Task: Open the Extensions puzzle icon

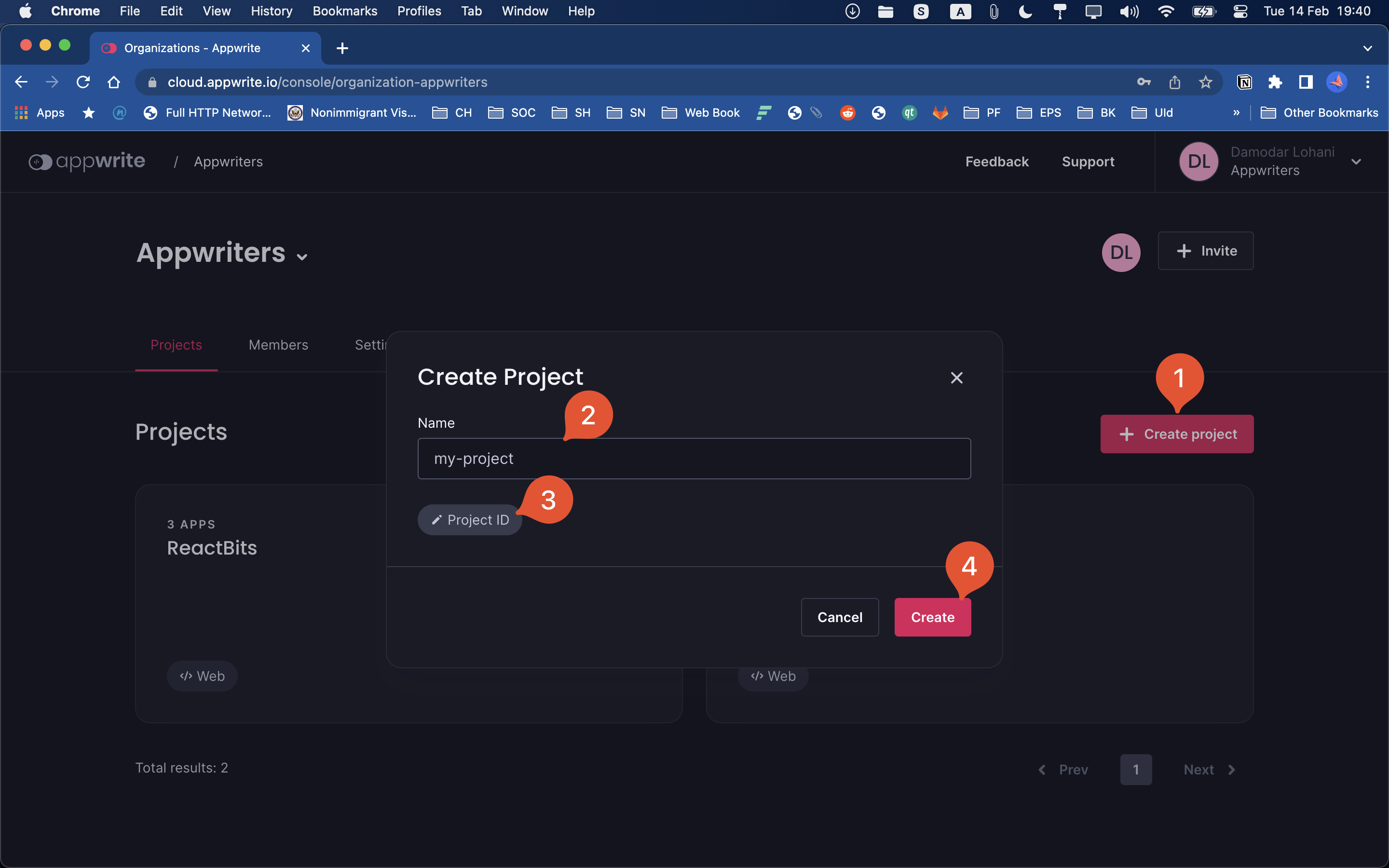Action: point(1275,82)
